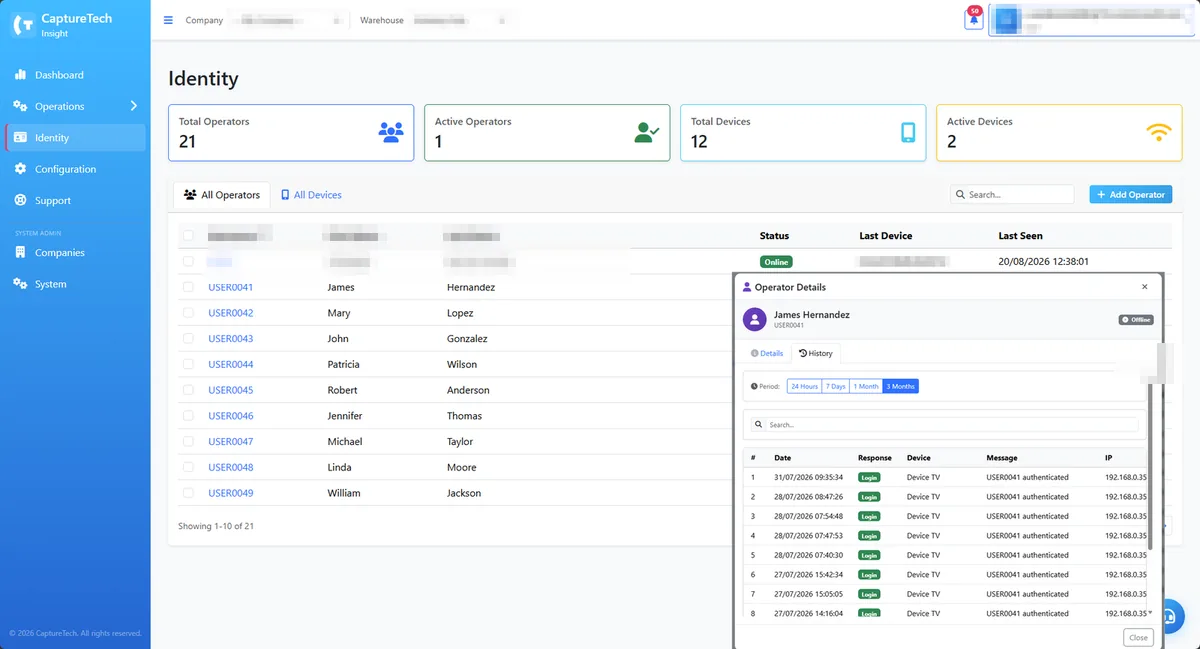Screen dimensions: 1200x649
Task: Click the Active Devices wifi icon
Action: [1158, 132]
